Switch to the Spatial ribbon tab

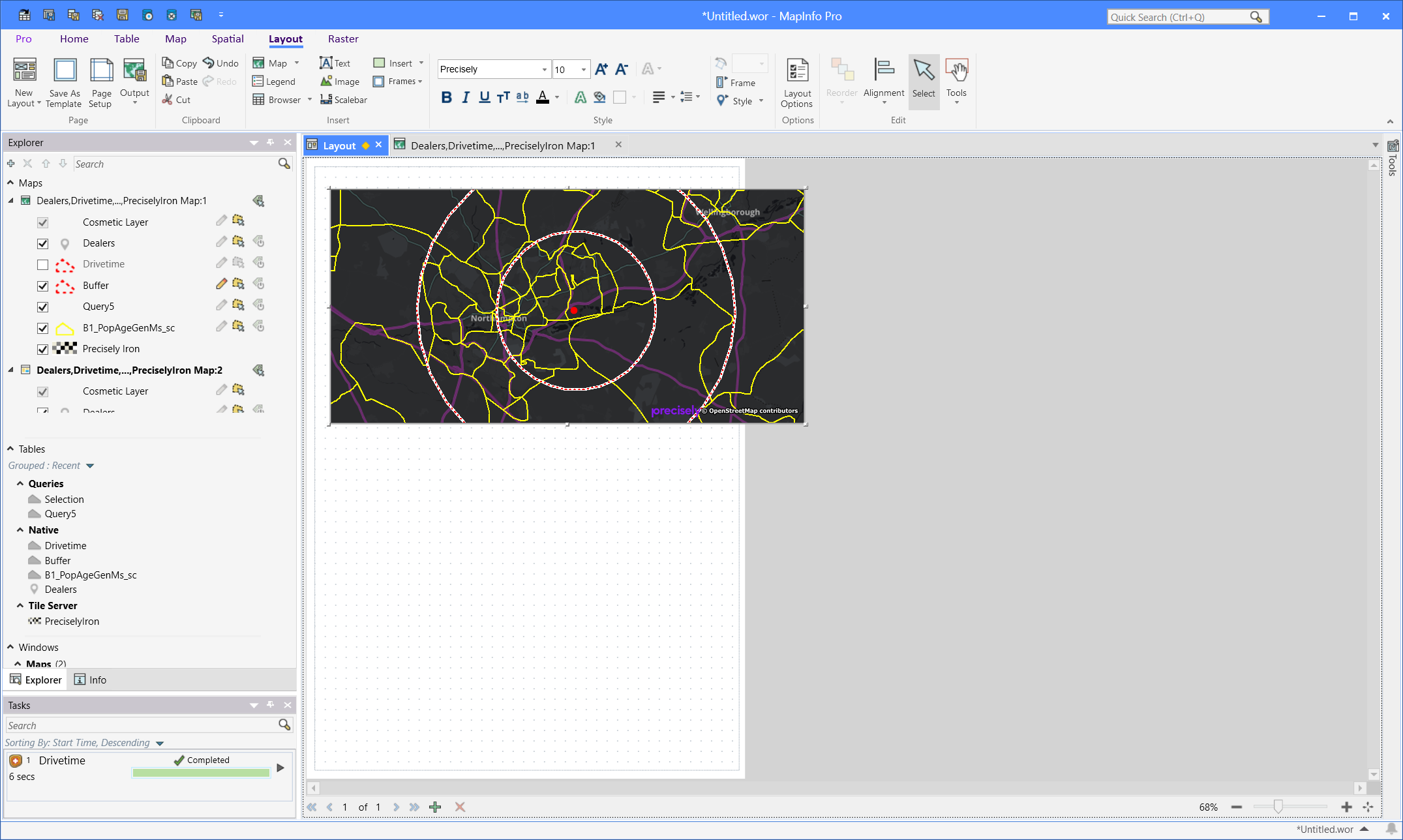coord(228,39)
